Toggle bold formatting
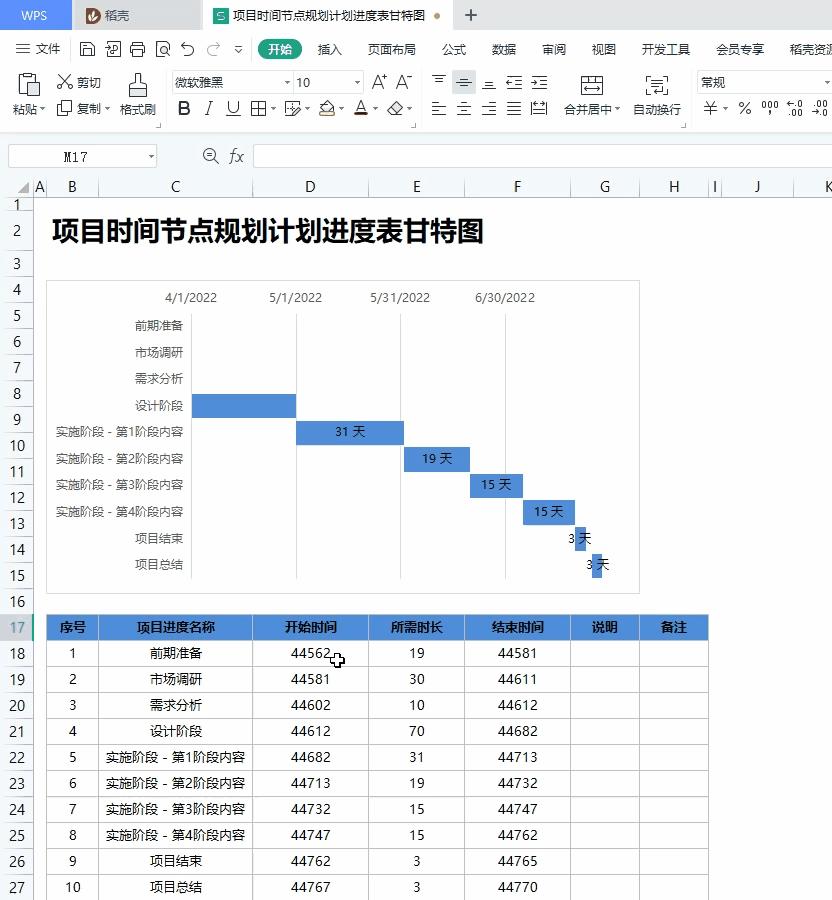The height and width of the screenshot is (900, 832). [x=182, y=110]
